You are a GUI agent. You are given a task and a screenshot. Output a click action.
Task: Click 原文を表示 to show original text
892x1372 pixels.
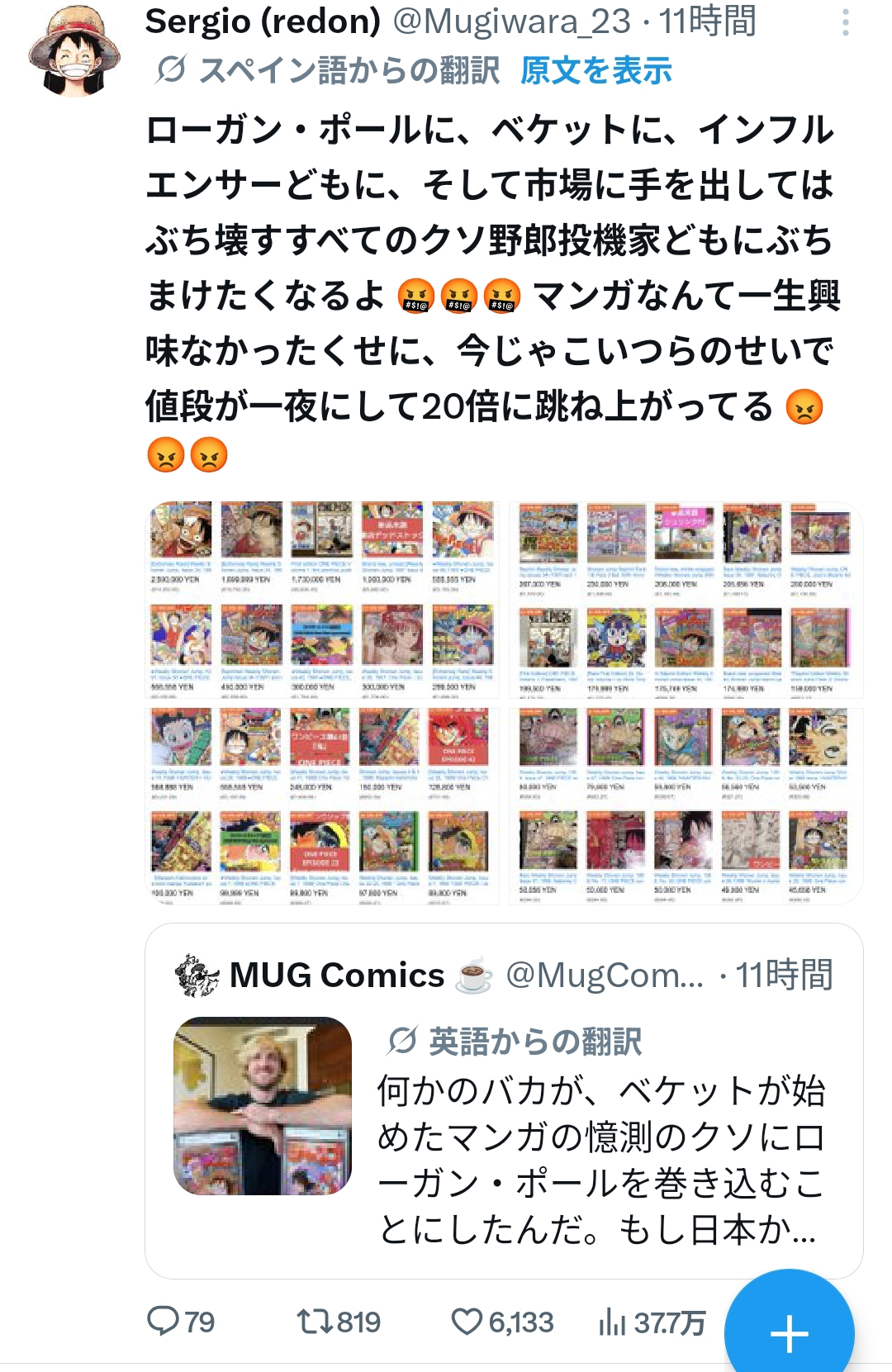click(x=596, y=71)
